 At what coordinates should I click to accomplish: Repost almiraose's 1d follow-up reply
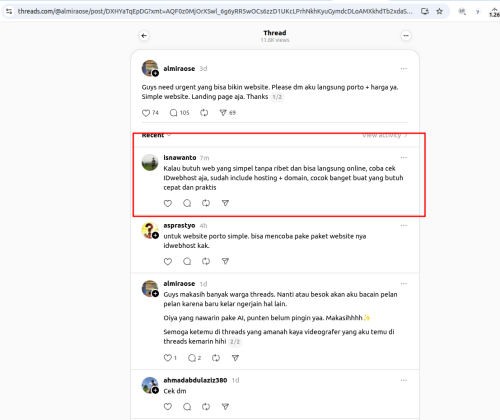click(216, 358)
